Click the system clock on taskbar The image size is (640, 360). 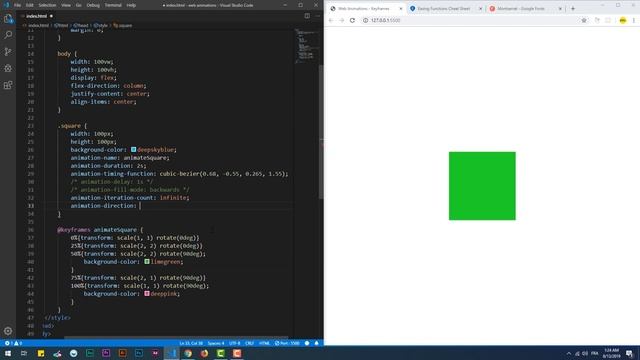pos(611,353)
